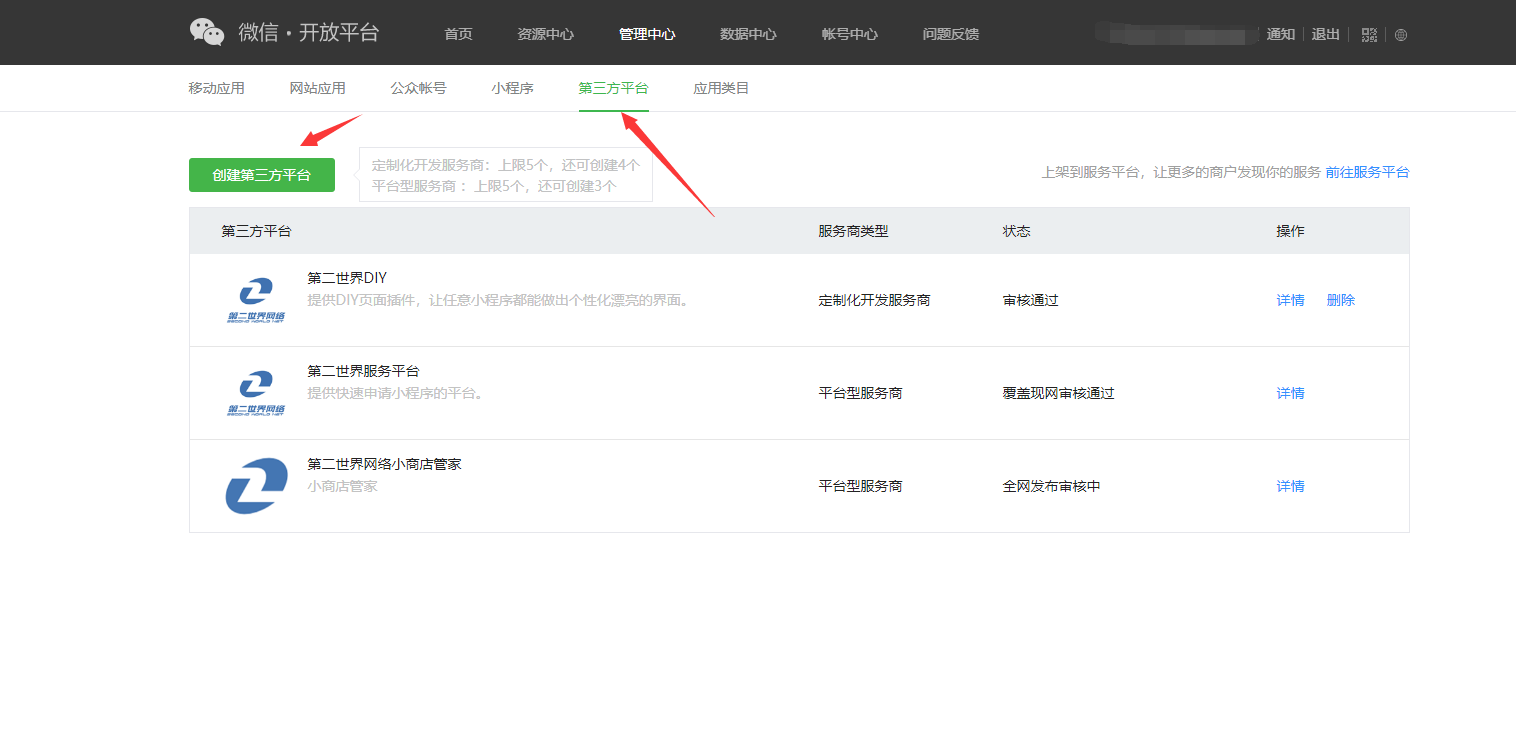Click the 服务商类型 column header
The width and height of the screenshot is (1516, 733).
(853, 231)
